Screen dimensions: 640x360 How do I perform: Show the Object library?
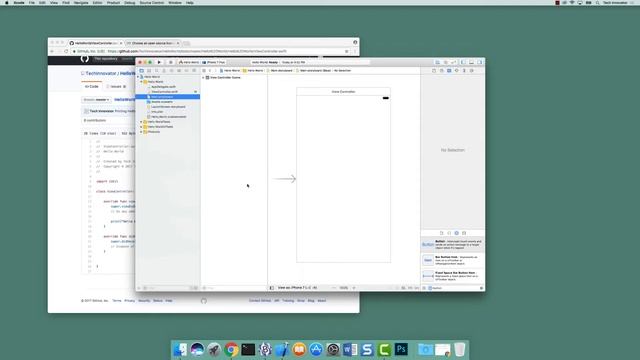456,233
